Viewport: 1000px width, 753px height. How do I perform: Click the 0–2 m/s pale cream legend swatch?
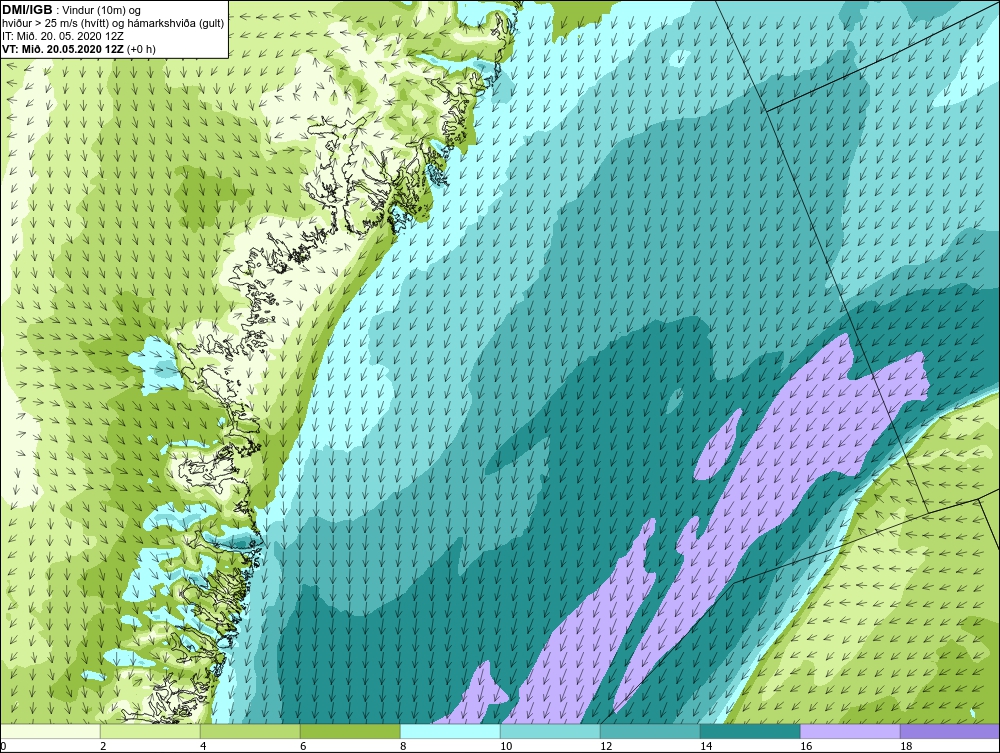pos(50,731)
